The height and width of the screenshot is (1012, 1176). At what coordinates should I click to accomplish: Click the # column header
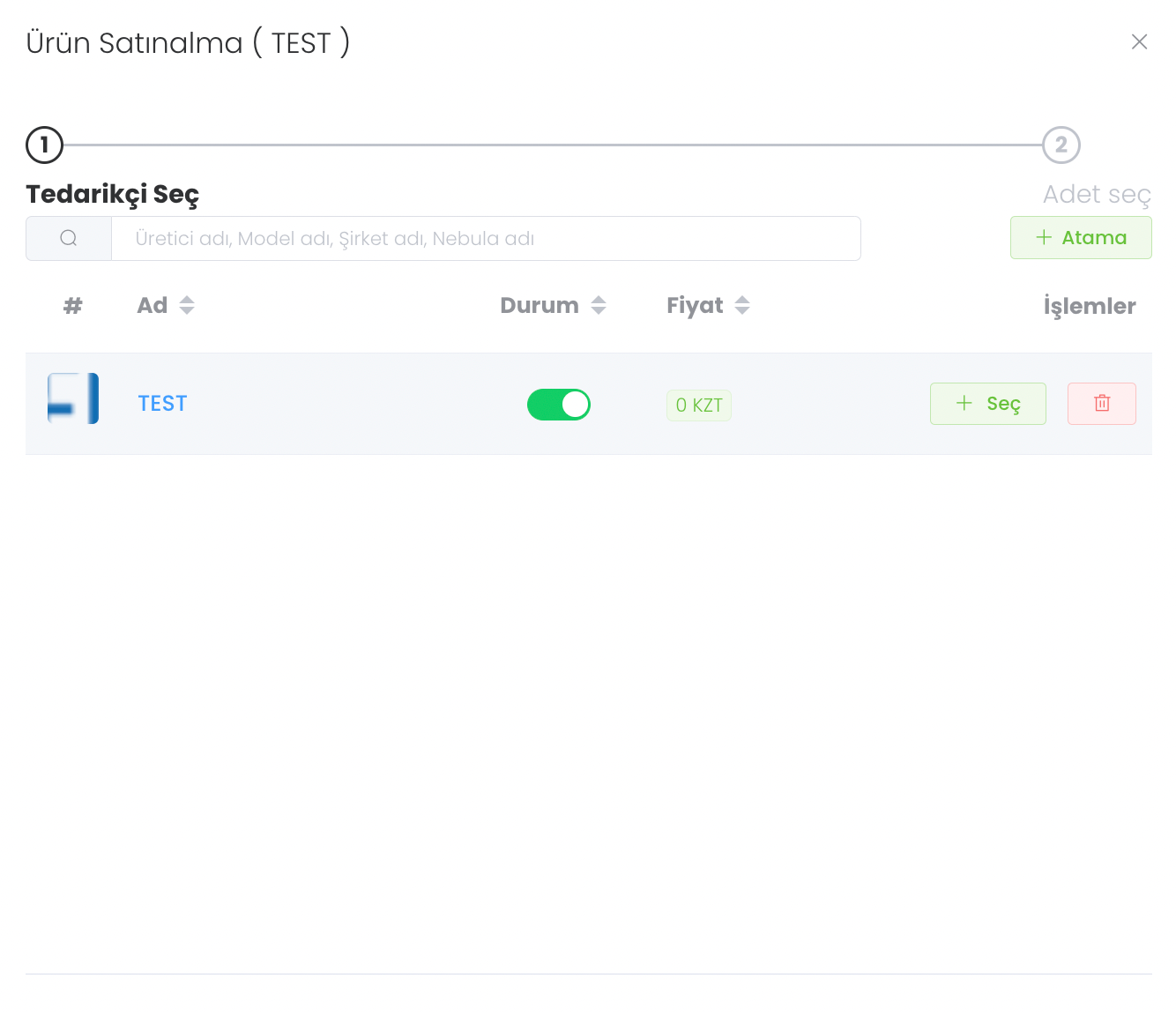[72, 306]
